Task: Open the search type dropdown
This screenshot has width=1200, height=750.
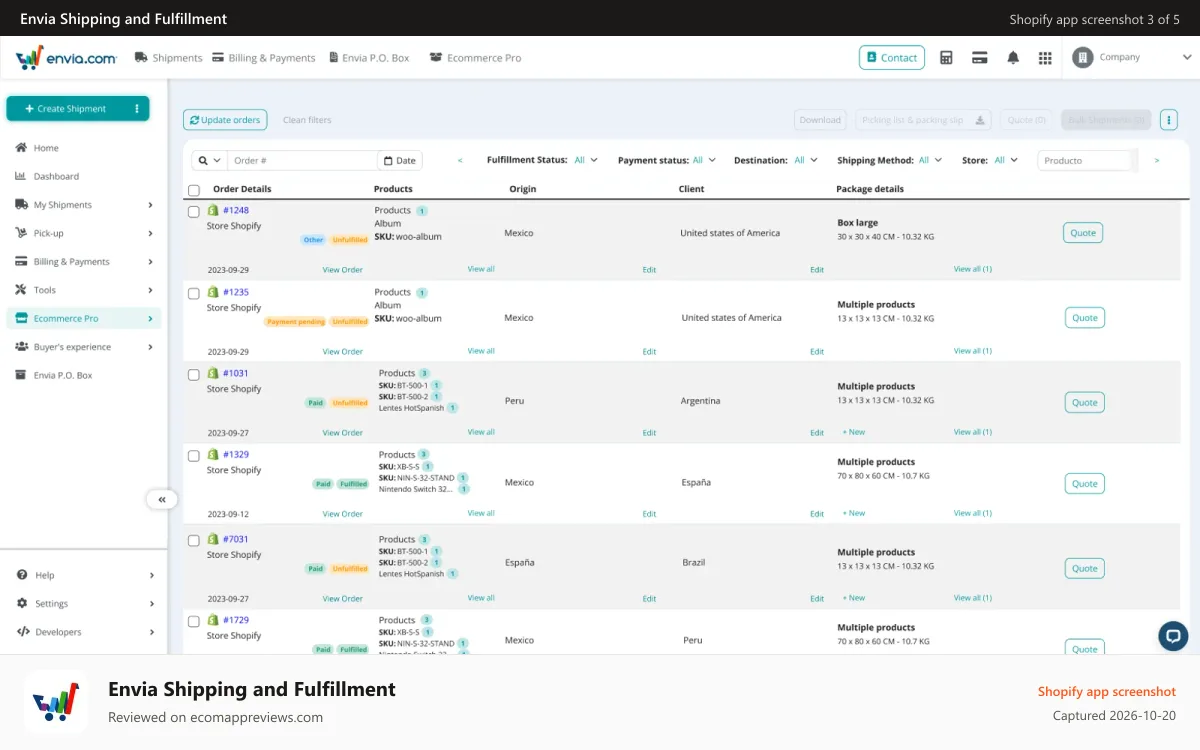Action: coord(209,160)
